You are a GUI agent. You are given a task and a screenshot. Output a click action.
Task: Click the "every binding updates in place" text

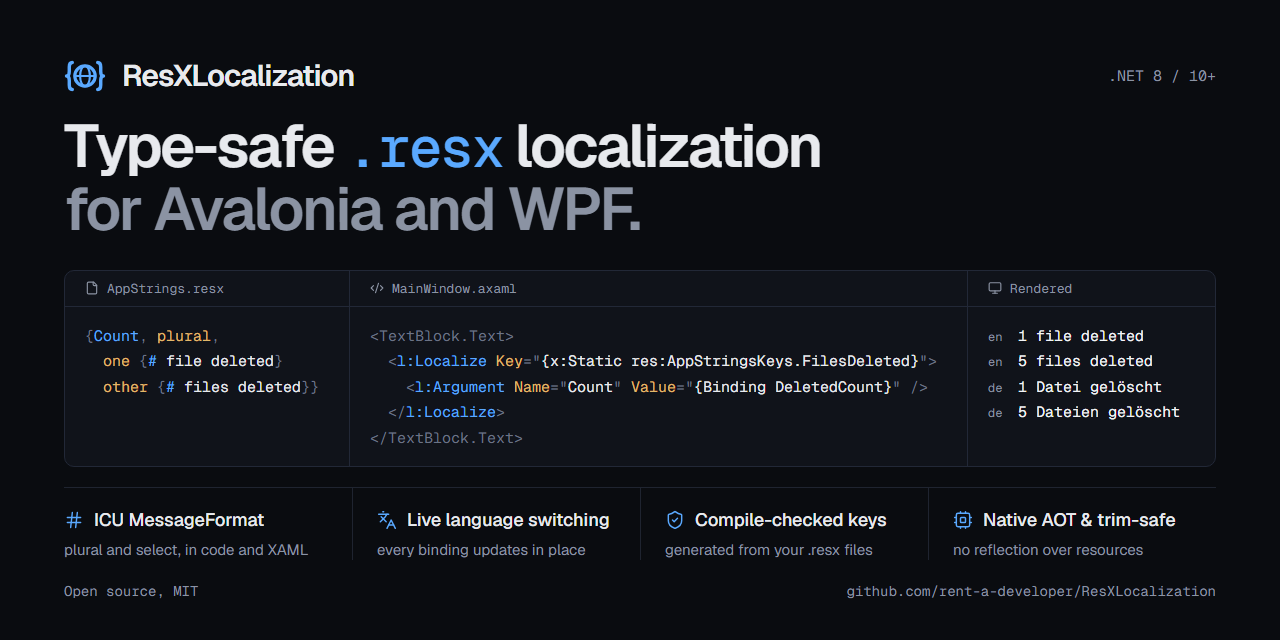[481, 550]
